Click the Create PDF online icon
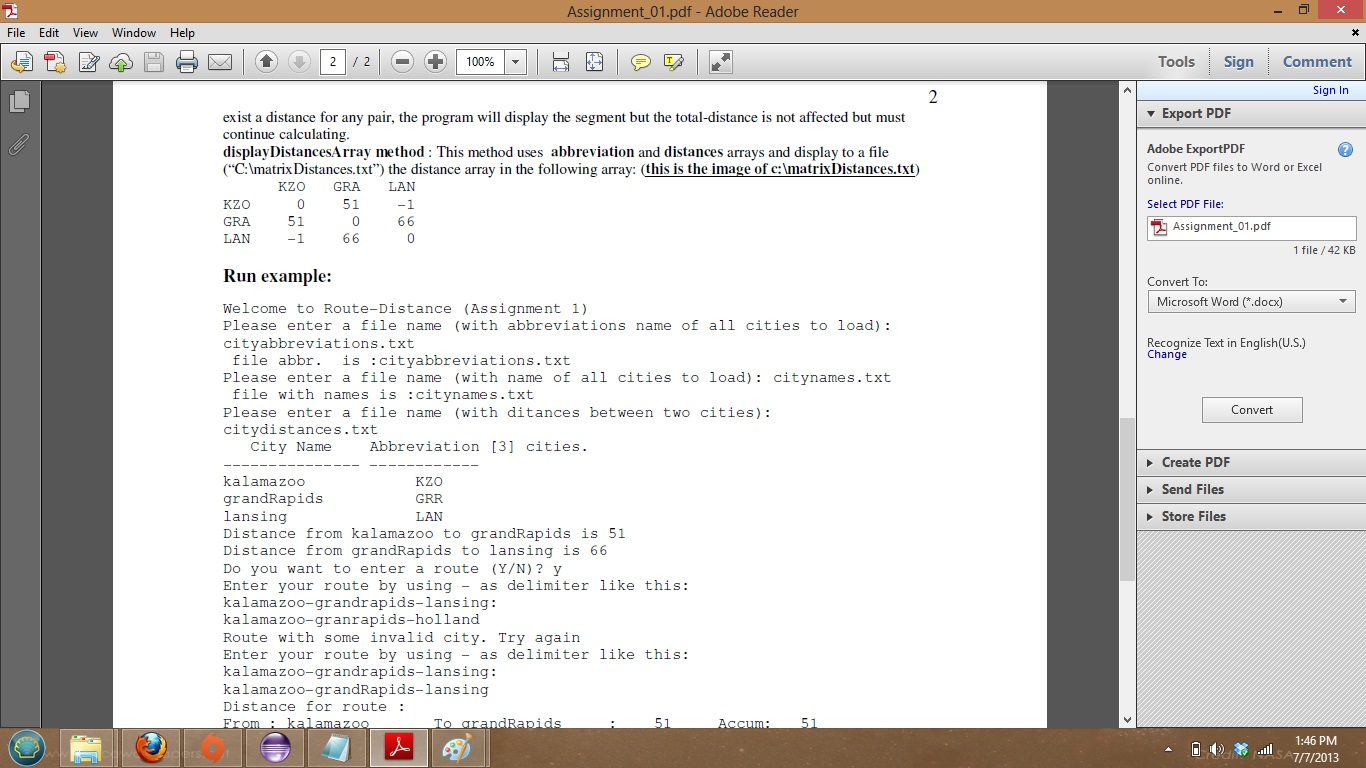Image resolution: width=1366 pixels, height=768 pixels. (55, 62)
